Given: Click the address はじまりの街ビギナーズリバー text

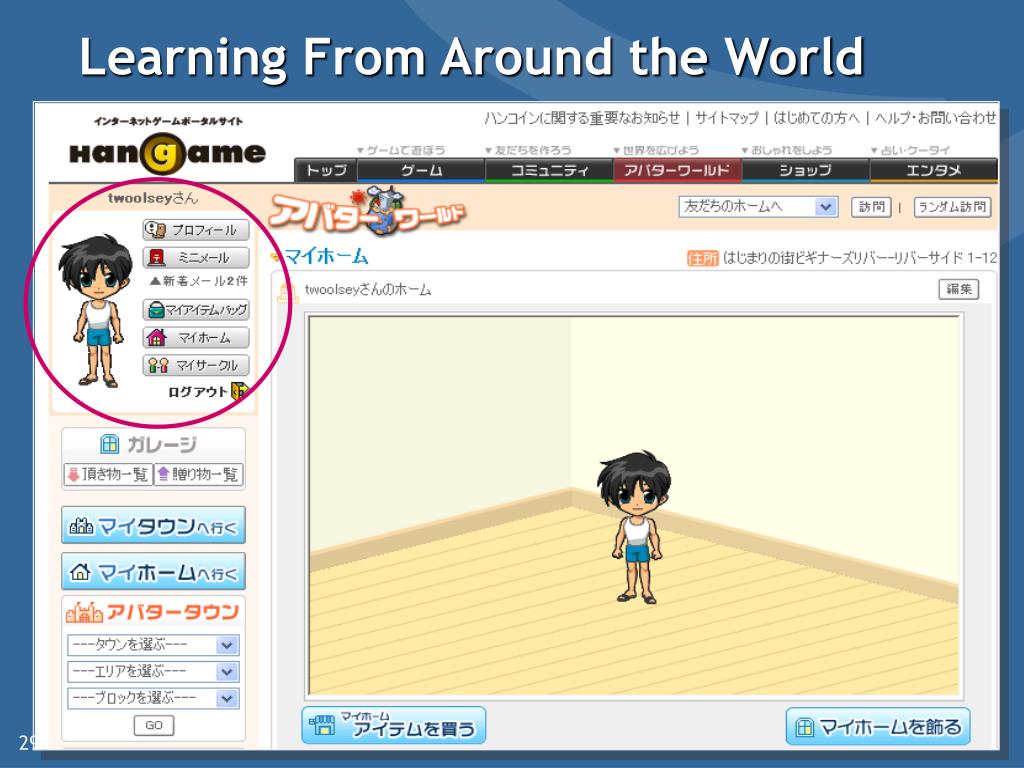Looking at the screenshot, I should point(860,258).
